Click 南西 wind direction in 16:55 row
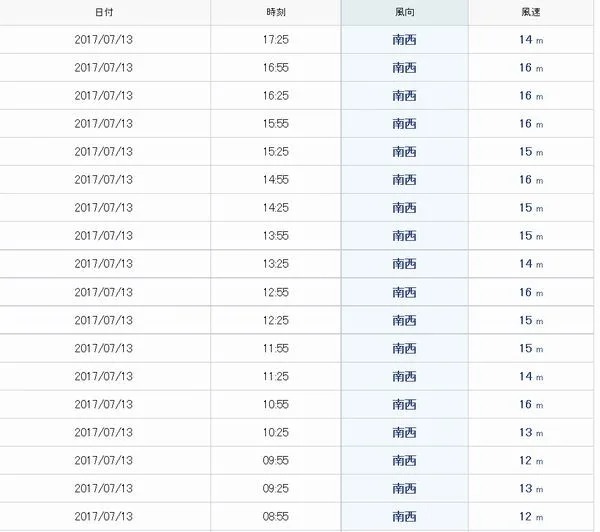The height and width of the screenshot is (532, 600). point(404,68)
